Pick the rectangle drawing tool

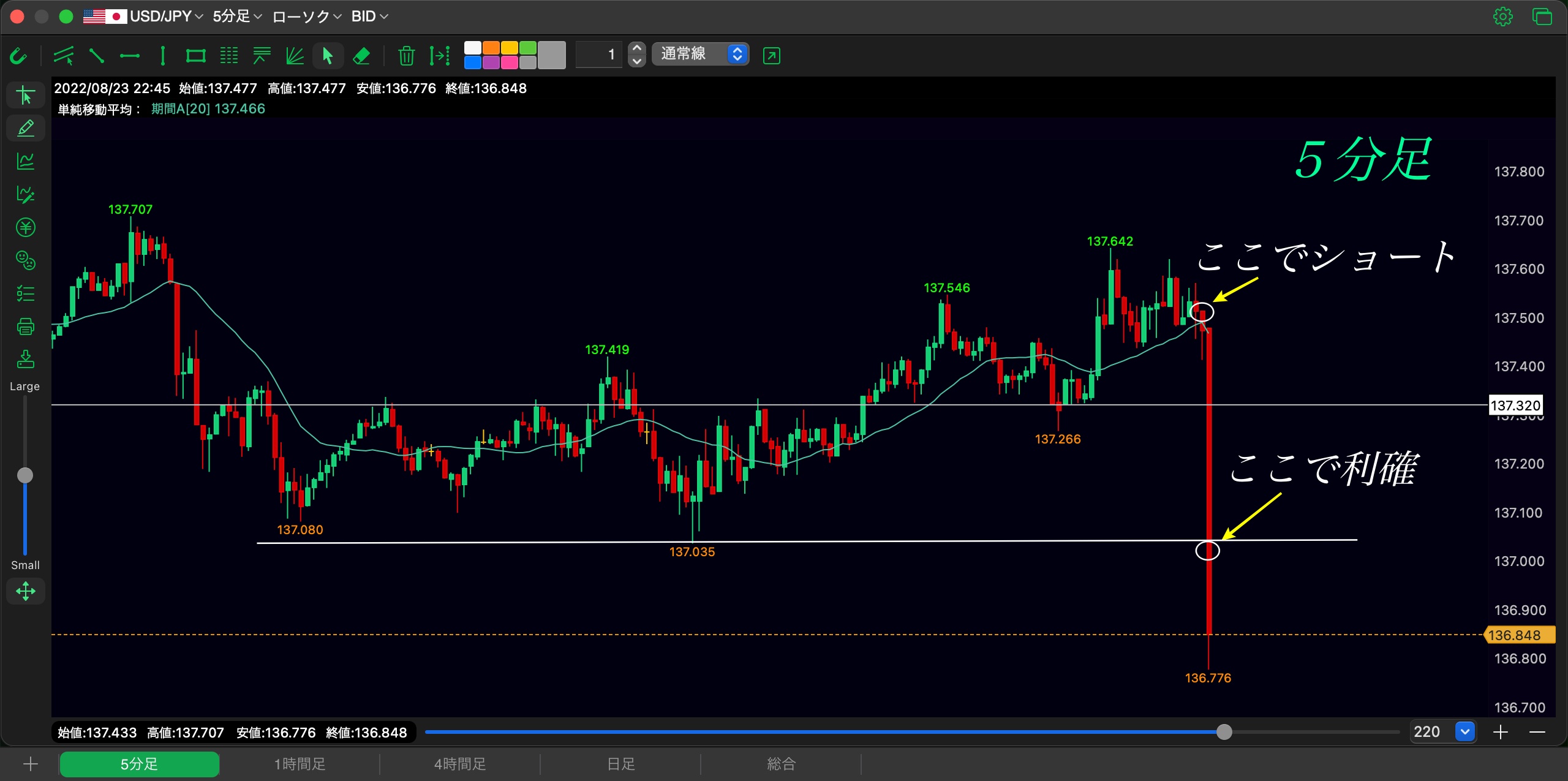[x=195, y=56]
